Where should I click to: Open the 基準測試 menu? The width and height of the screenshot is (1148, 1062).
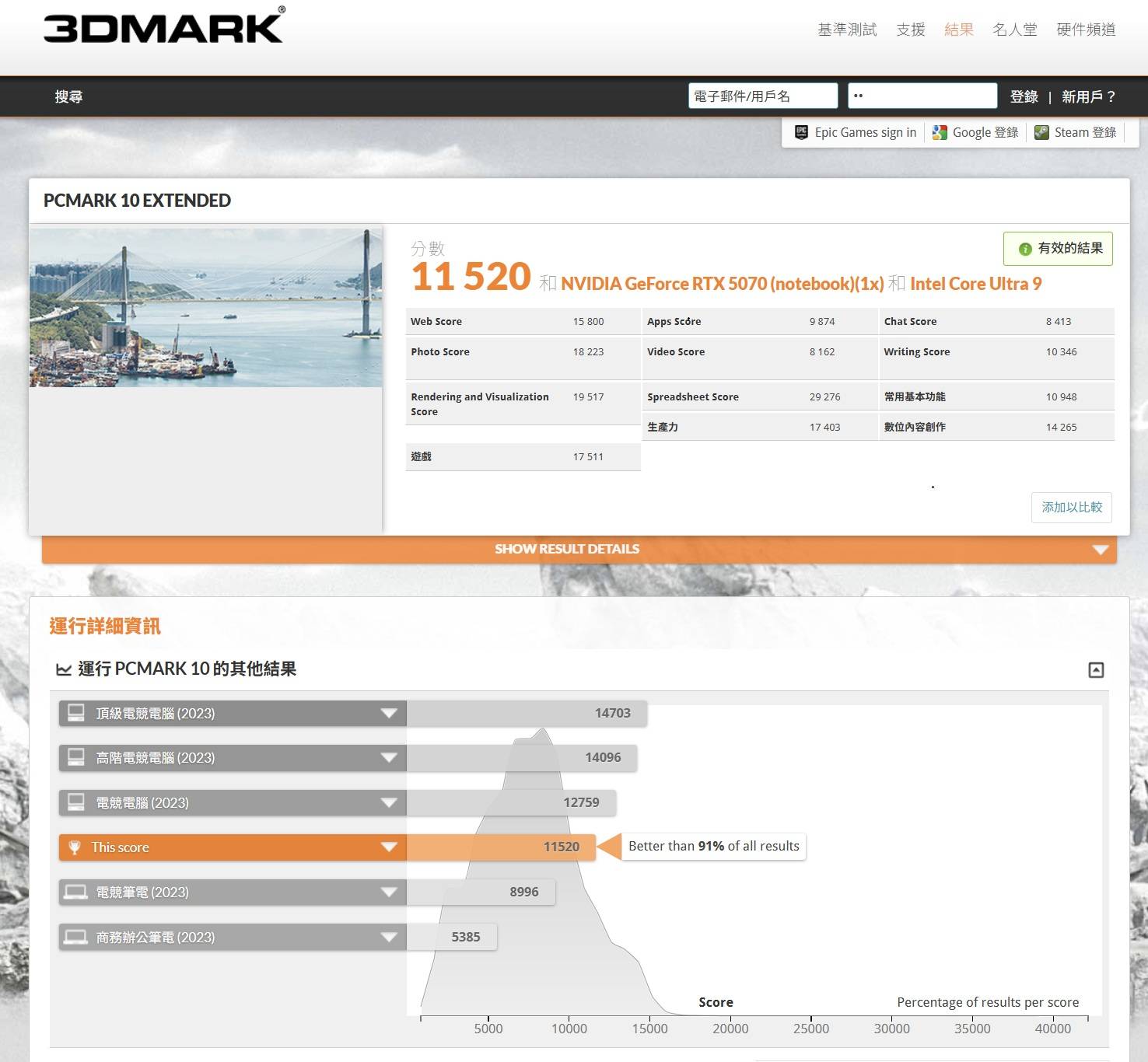[847, 30]
